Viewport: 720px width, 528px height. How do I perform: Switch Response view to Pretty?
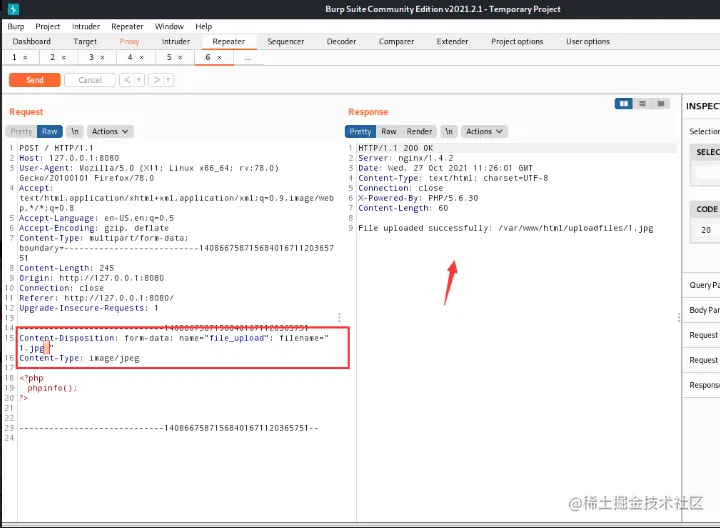pos(360,131)
